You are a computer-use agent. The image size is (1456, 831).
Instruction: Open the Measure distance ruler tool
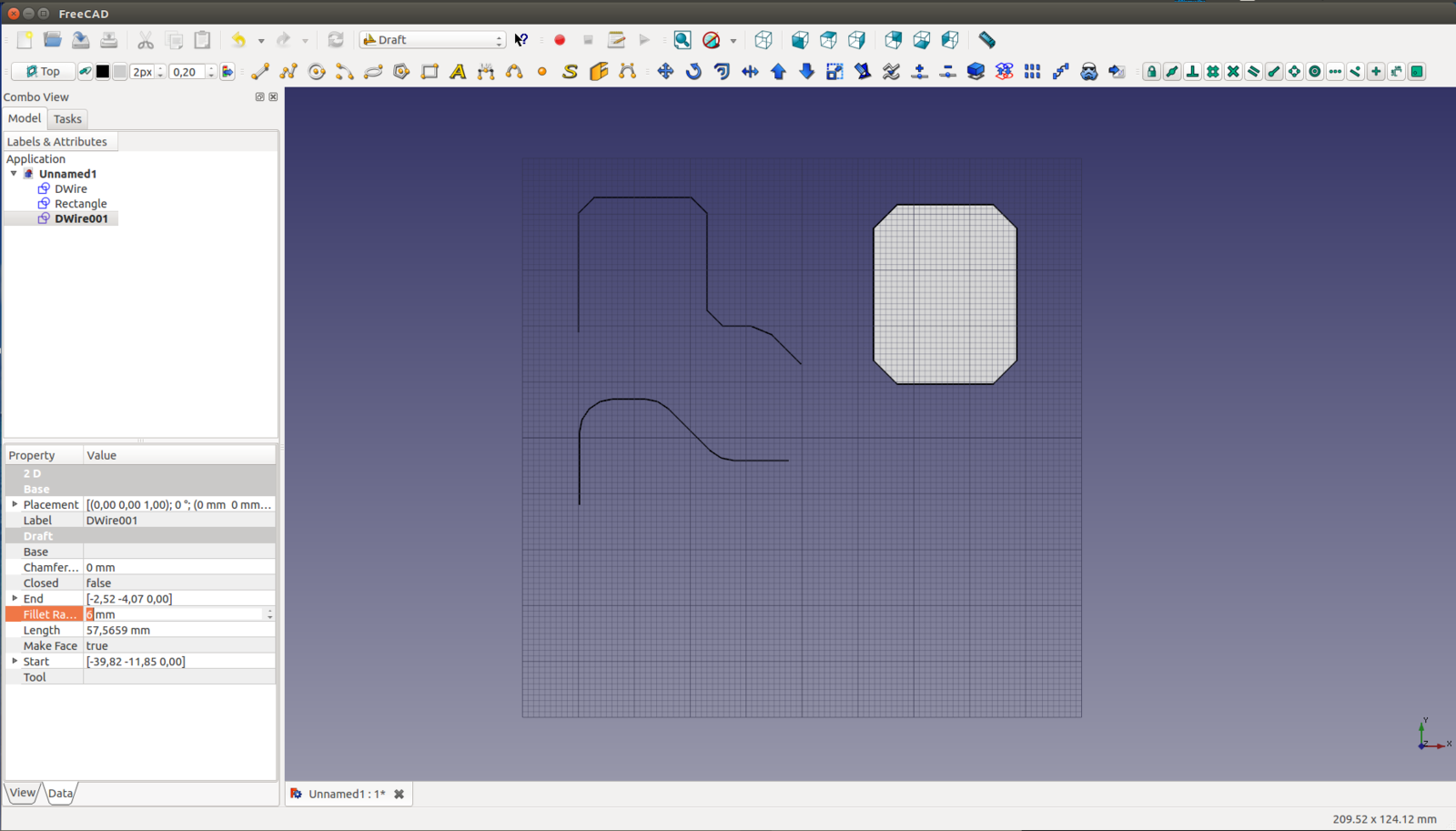point(986,40)
